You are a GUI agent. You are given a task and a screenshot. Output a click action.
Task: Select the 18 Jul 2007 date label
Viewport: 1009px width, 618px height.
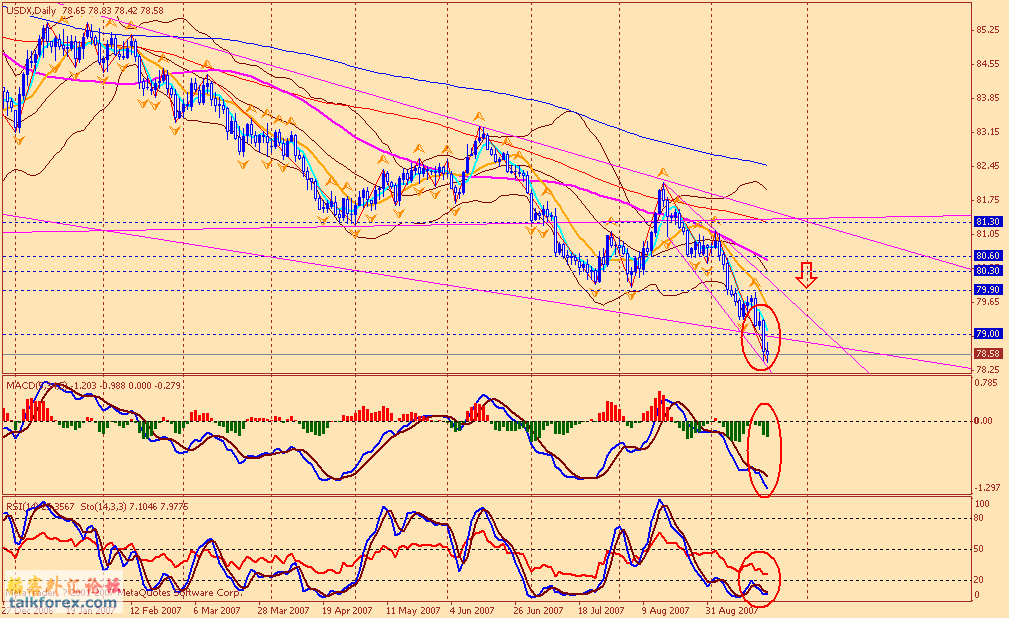click(602, 611)
